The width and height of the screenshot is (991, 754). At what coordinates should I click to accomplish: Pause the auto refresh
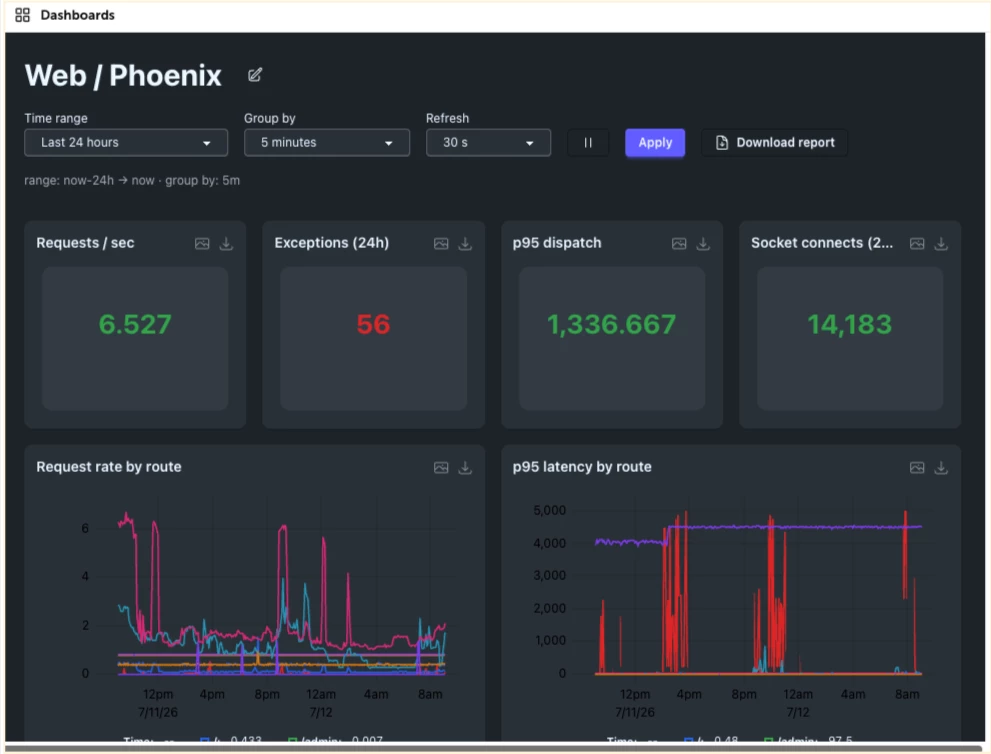(588, 143)
